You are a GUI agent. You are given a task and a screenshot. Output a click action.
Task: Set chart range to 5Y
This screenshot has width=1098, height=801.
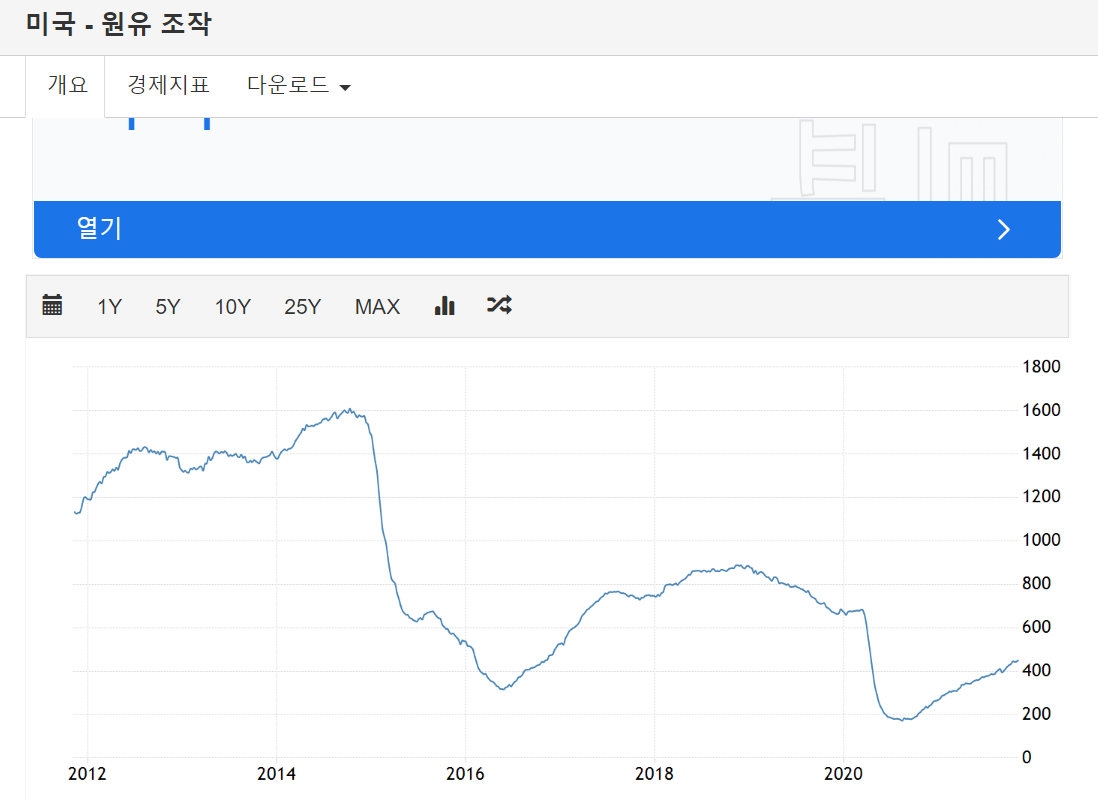click(x=167, y=307)
